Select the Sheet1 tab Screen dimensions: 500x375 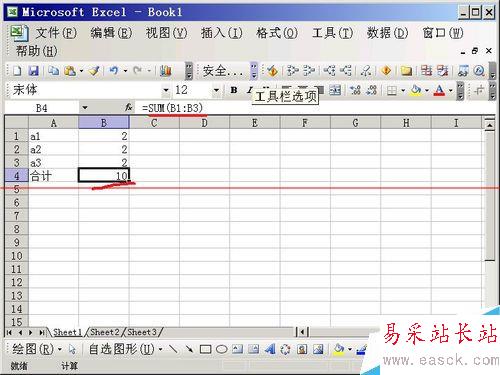click(68, 332)
